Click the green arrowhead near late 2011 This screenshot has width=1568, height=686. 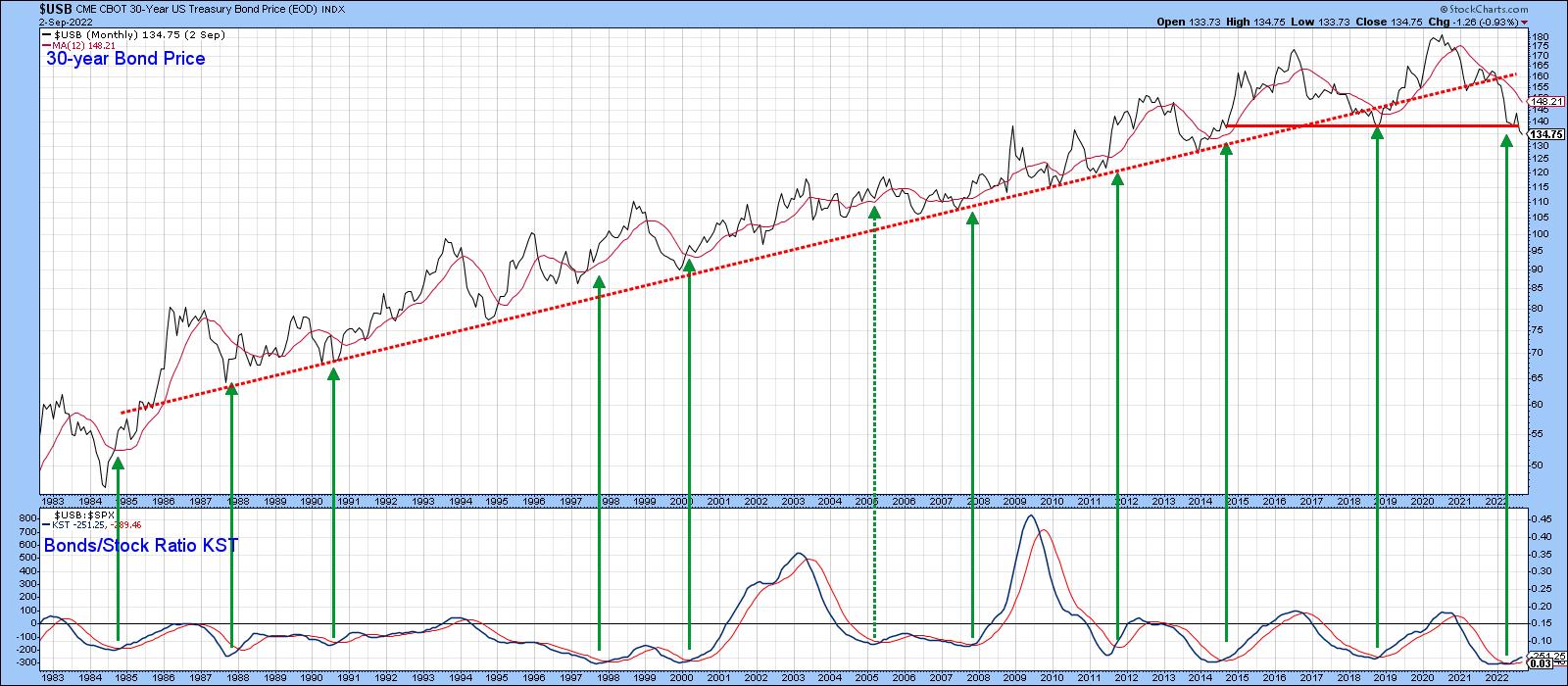pos(1117,179)
